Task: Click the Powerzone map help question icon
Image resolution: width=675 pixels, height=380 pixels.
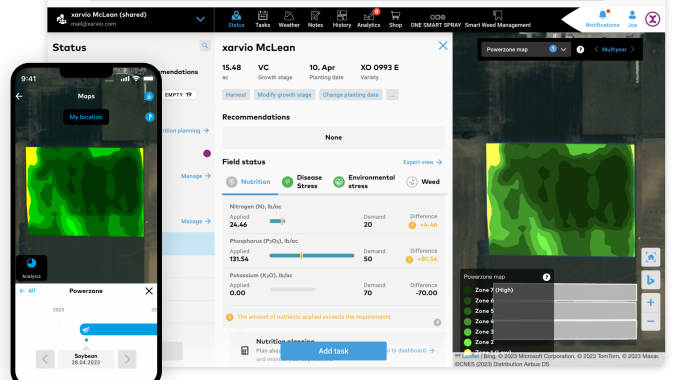Action: pos(580,49)
